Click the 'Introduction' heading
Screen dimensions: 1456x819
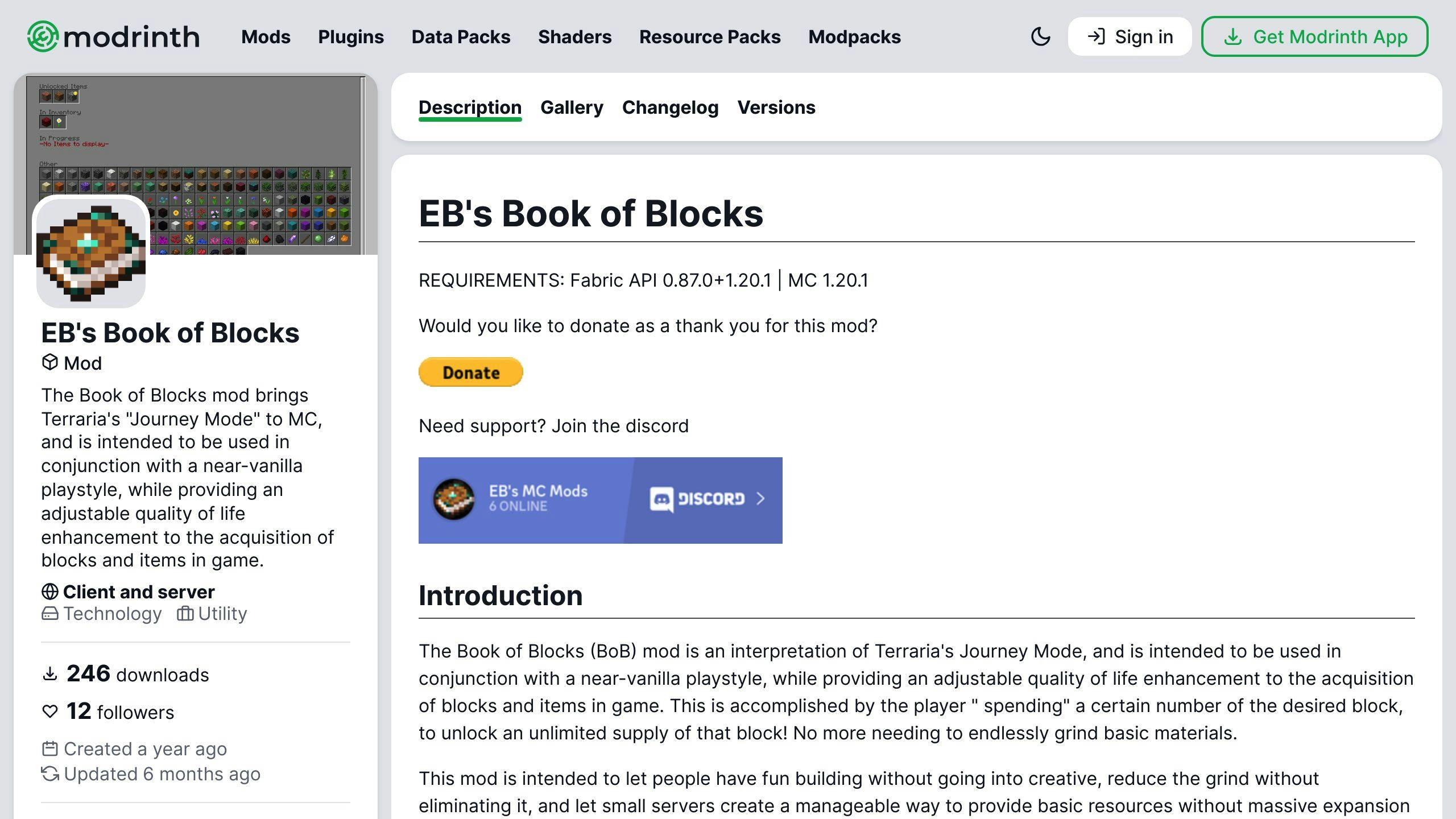coord(500,595)
